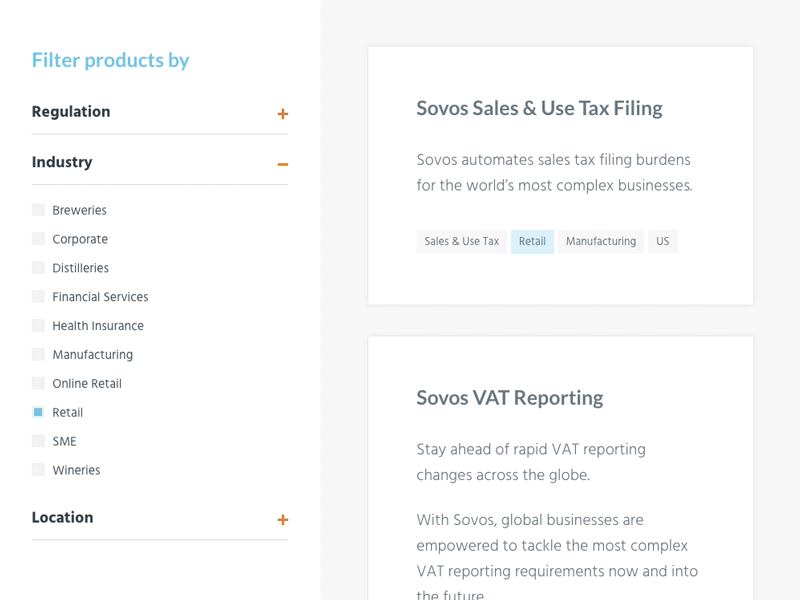Enable the Corporate industry filter
The width and height of the screenshot is (800, 600).
click(x=38, y=239)
